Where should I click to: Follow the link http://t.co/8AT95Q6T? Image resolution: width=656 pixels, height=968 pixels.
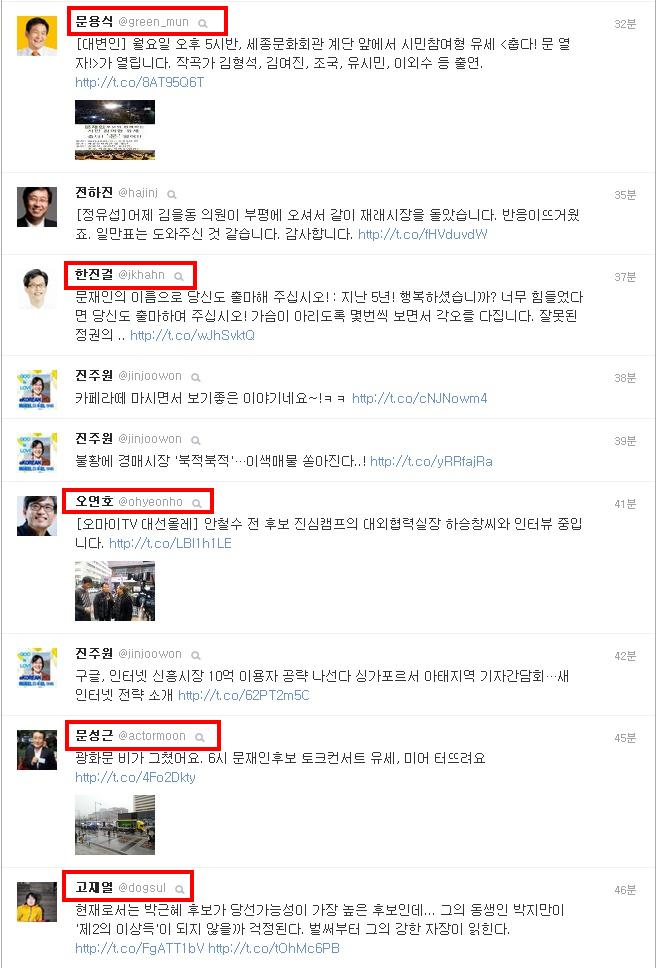click(139, 82)
